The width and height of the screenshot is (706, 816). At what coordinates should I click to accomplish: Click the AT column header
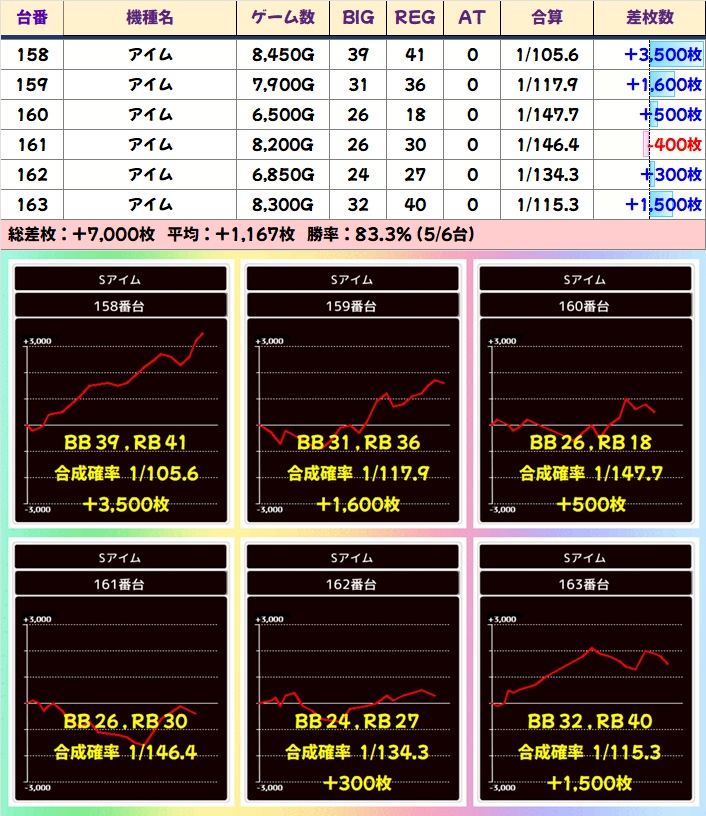(472, 18)
